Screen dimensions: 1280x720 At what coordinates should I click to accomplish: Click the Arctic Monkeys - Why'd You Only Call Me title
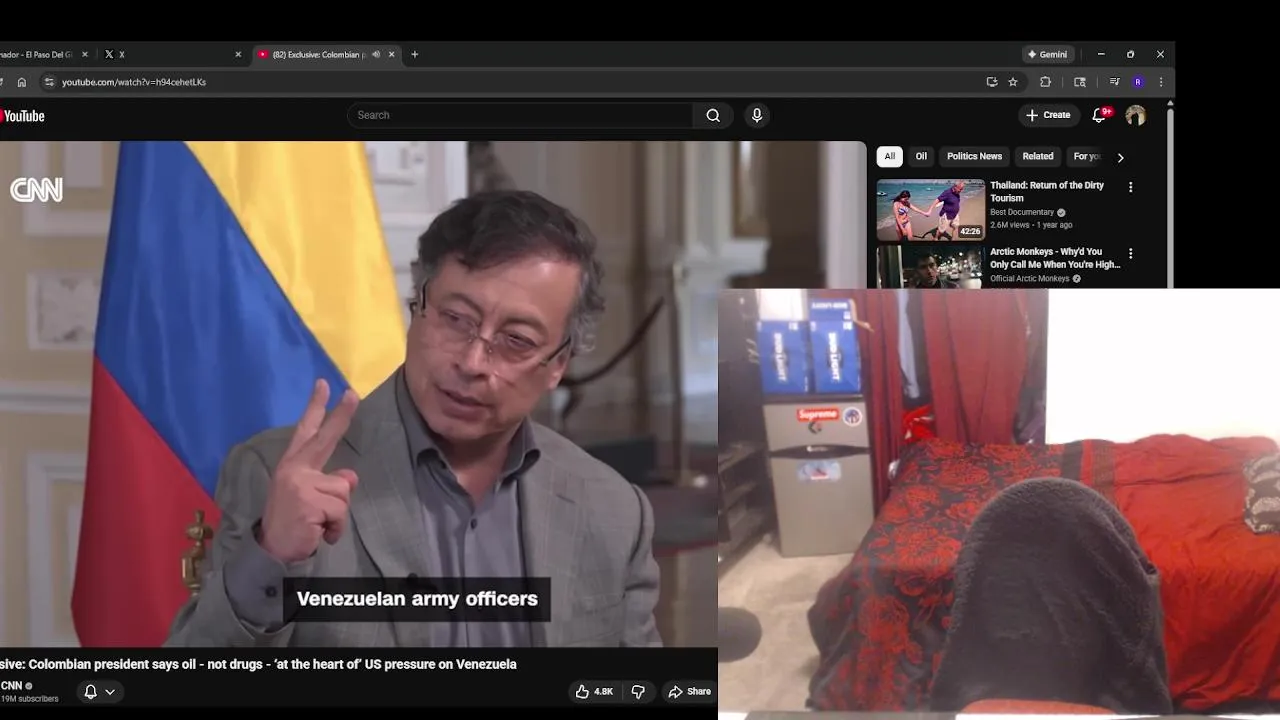pyautogui.click(x=1055, y=258)
